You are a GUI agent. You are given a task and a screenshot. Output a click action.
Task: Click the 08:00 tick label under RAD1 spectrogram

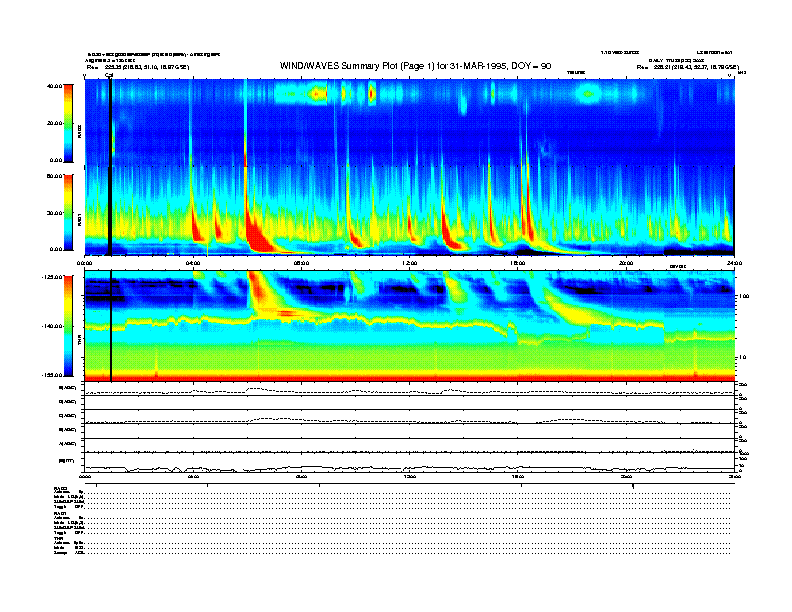tap(301, 263)
